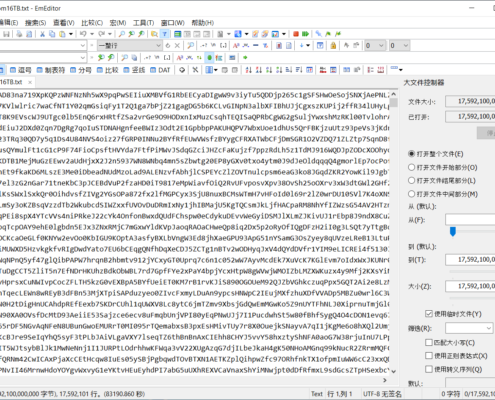Image resolution: width=495 pixels, height=400 pixels.
Task: Select 打开整个文件(E) radio option
Action: point(436,154)
